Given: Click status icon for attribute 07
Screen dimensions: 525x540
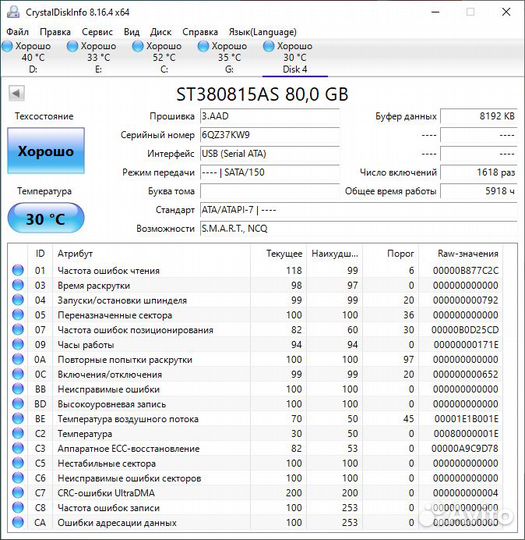Looking at the screenshot, I should [x=18, y=330].
